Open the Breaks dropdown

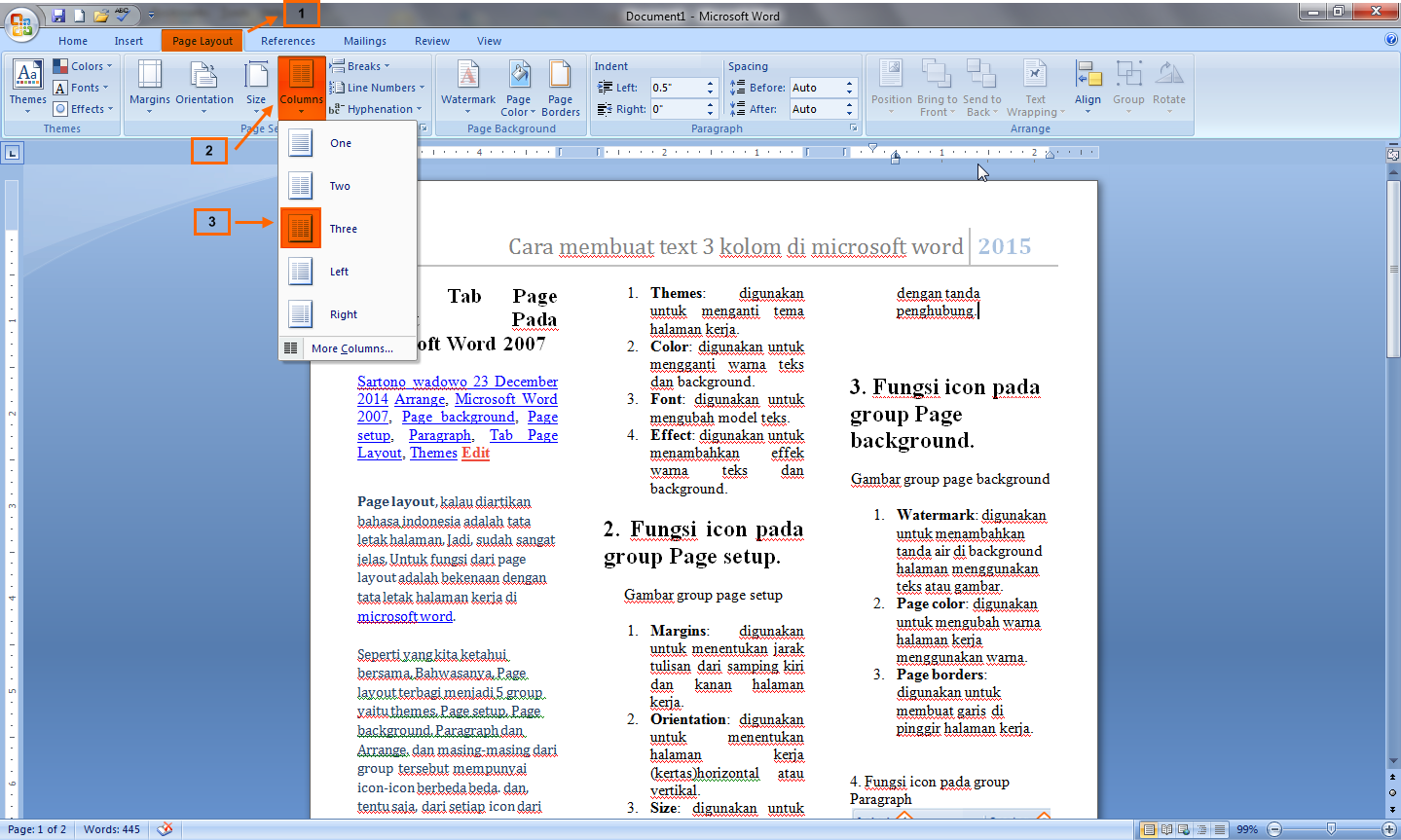pyautogui.click(x=360, y=66)
